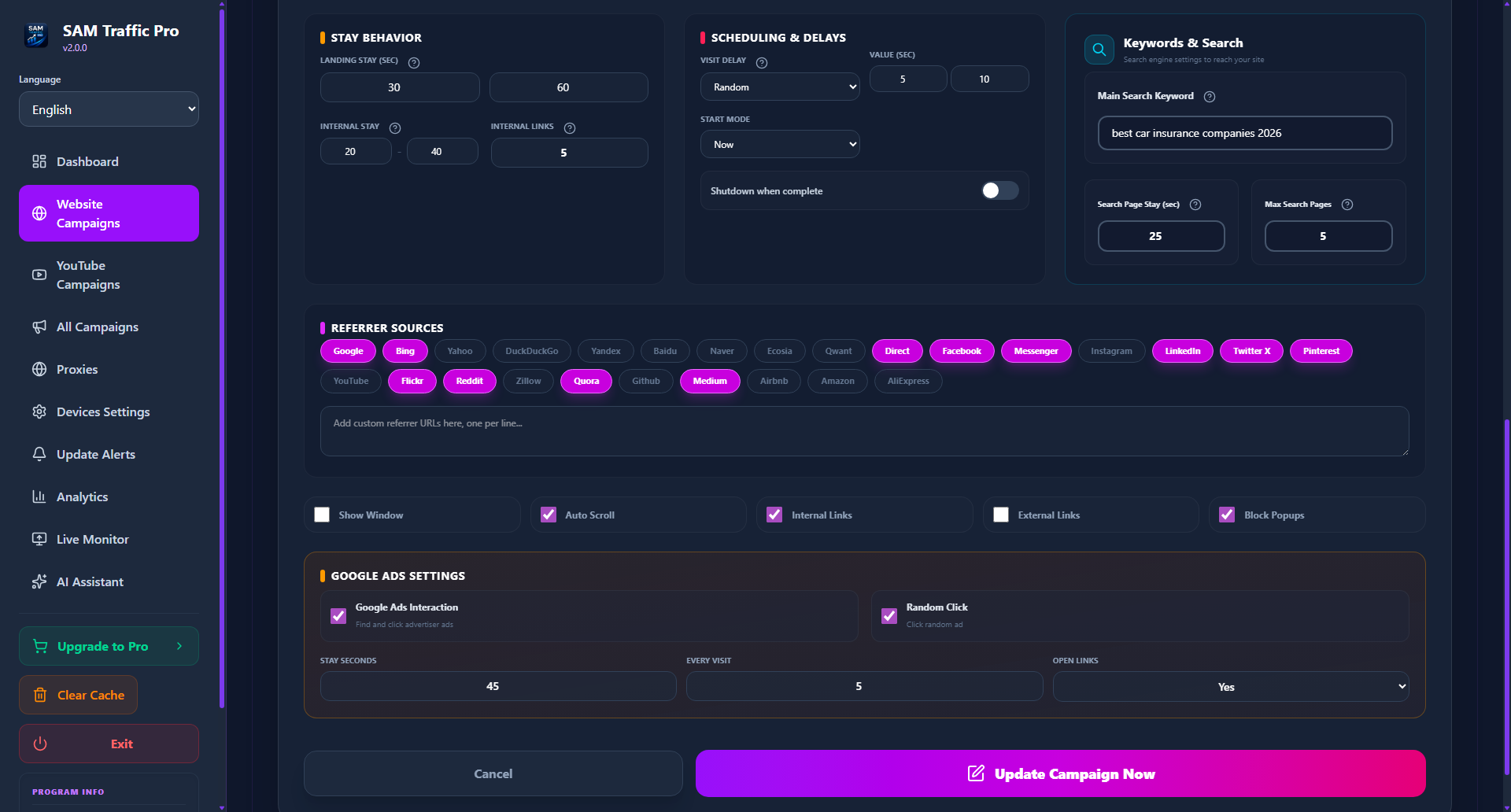The width and height of the screenshot is (1511, 812).
Task: Select the DuckDuckGo referrer source
Action: pos(532,351)
